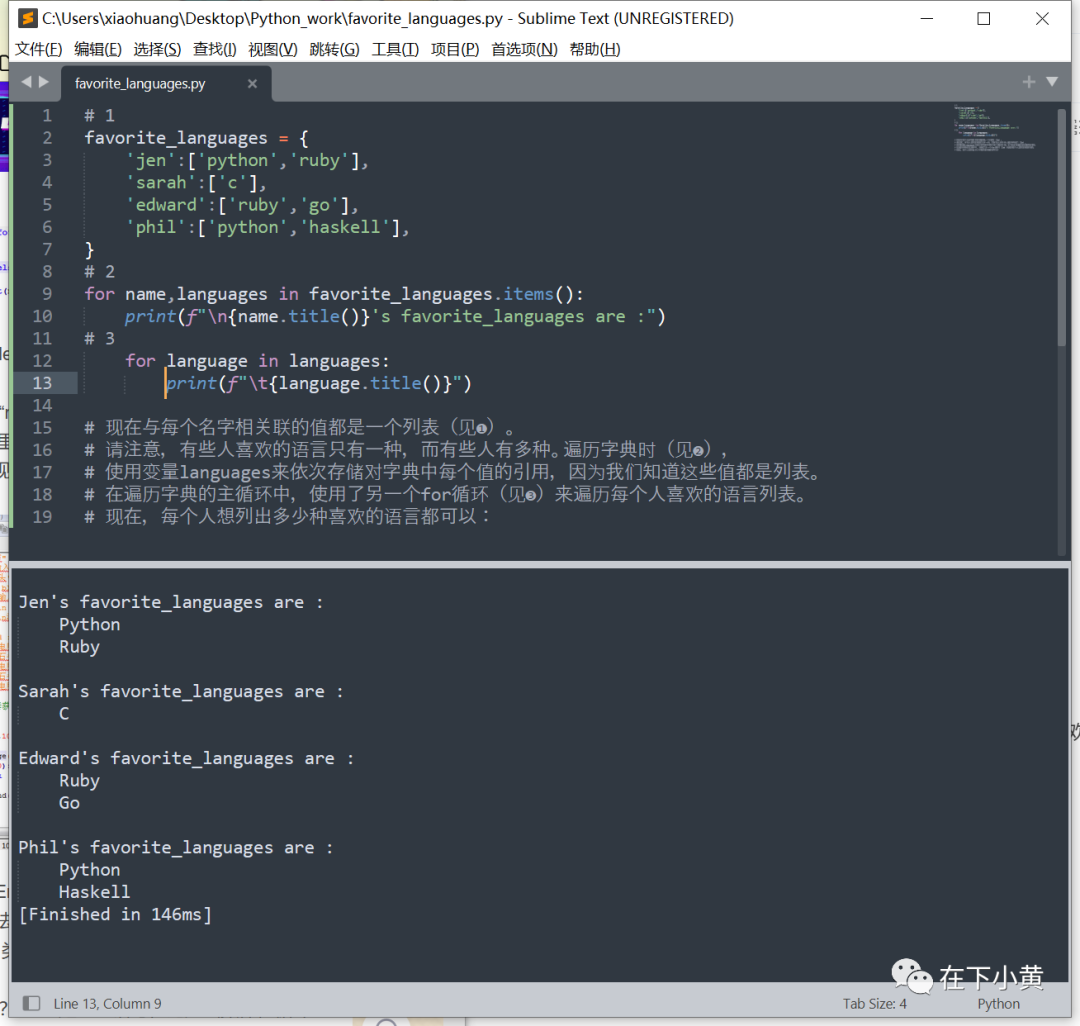The height and width of the screenshot is (1026, 1080).
Task: Click the 'haskell' string in code
Action: pyautogui.click(x=344, y=227)
